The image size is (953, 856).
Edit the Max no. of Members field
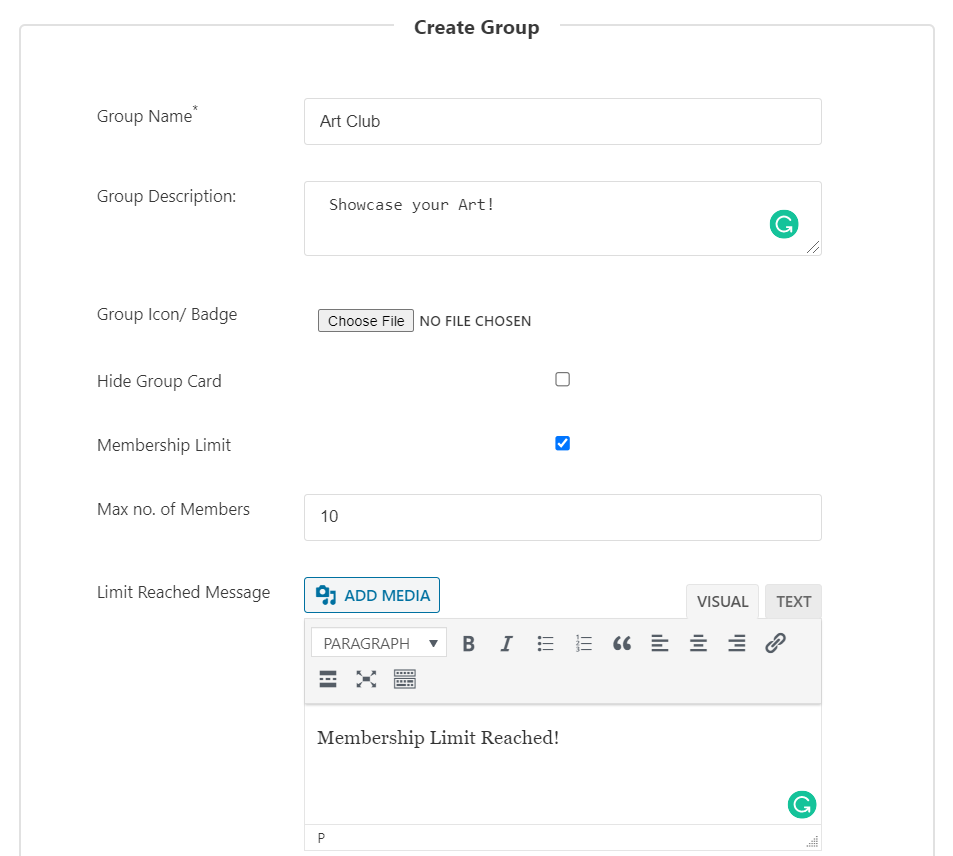coord(562,517)
